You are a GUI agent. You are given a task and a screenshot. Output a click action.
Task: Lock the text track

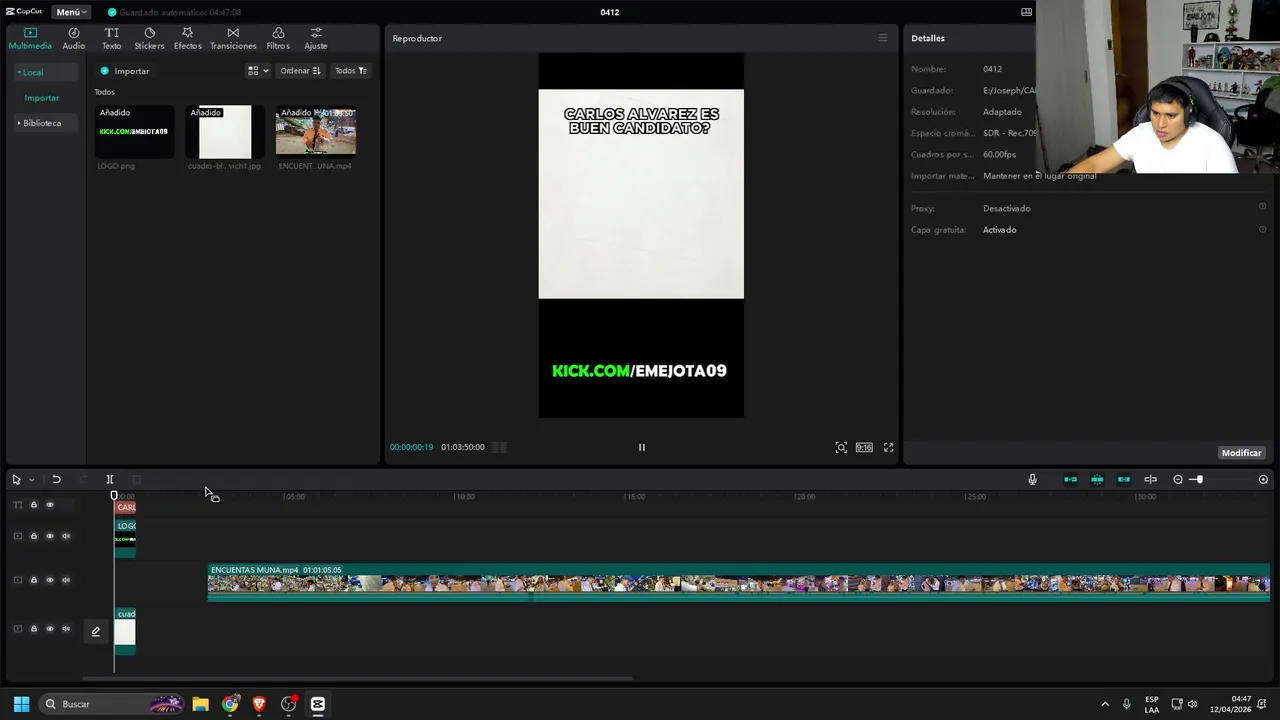(33, 505)
